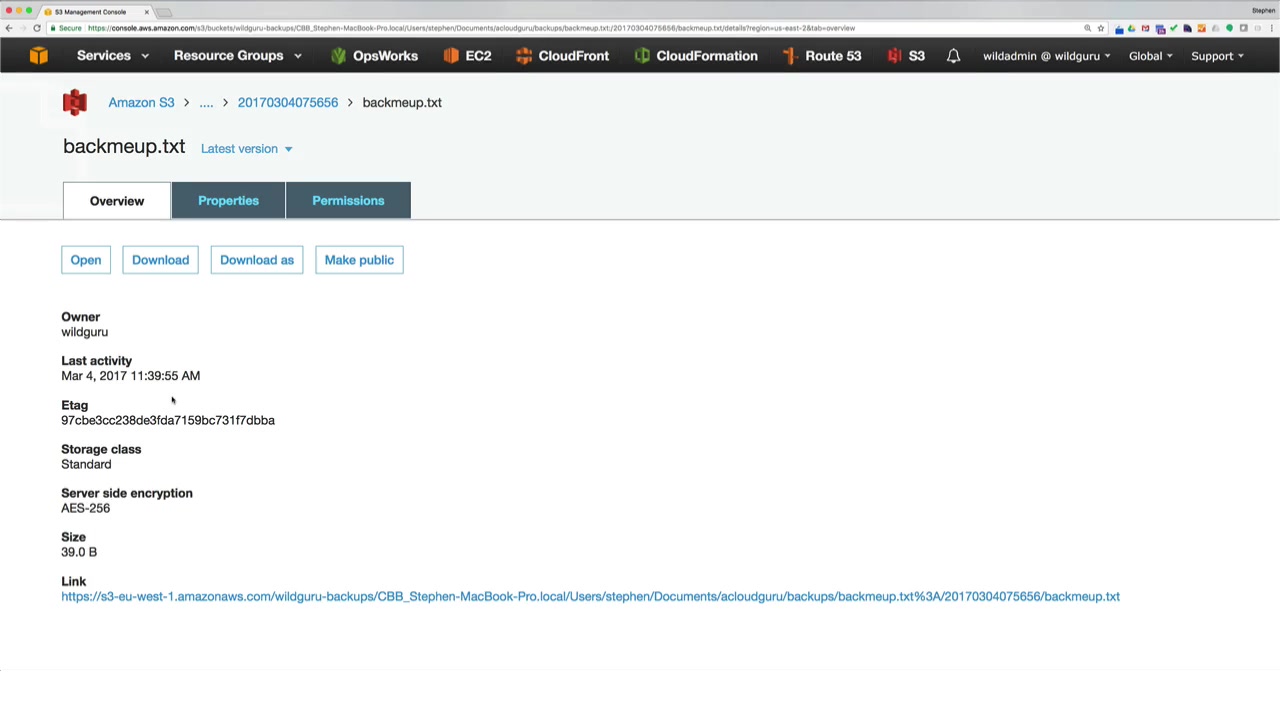The height and width of the screenshot is (720, 1280).
Task: Click the AWS cube logo icon
Action: [38, 56]
